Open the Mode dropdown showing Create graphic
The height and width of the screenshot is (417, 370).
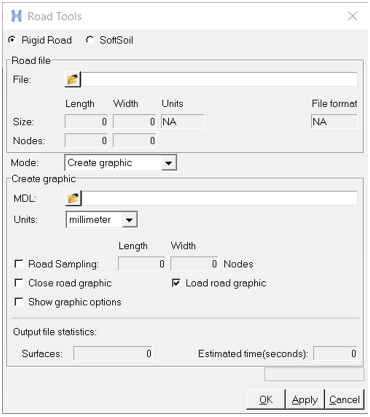point(120,163)
